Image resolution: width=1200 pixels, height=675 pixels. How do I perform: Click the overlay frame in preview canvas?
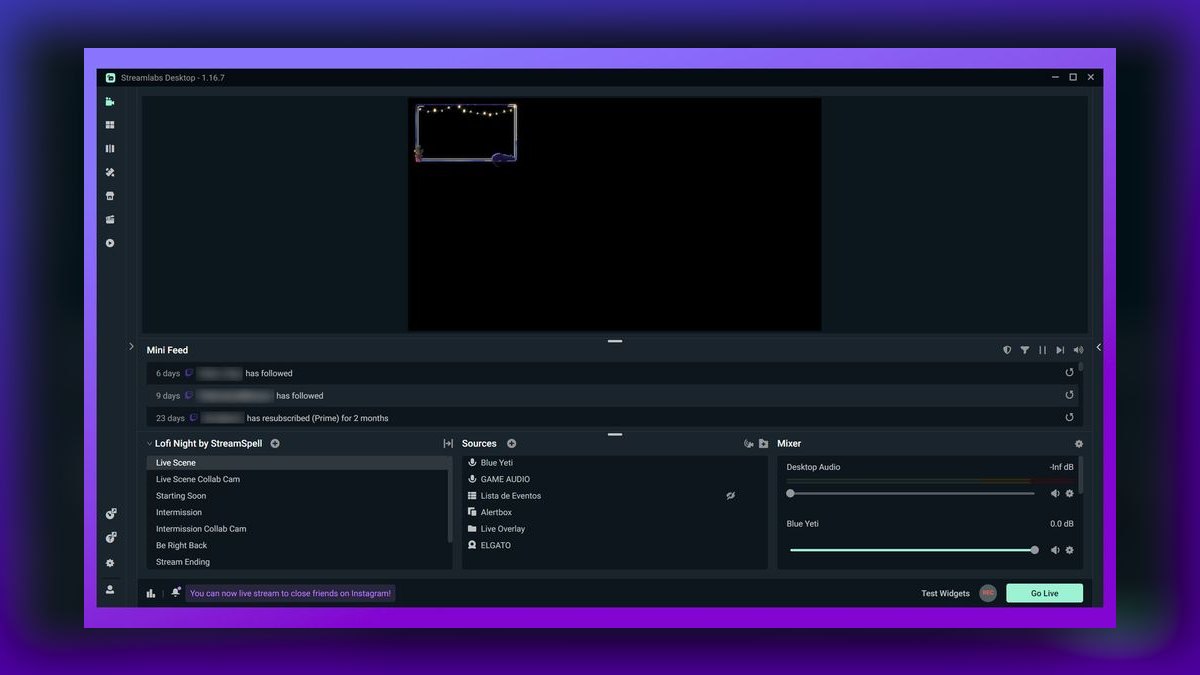pyautogui.click(x=466, y=133)
